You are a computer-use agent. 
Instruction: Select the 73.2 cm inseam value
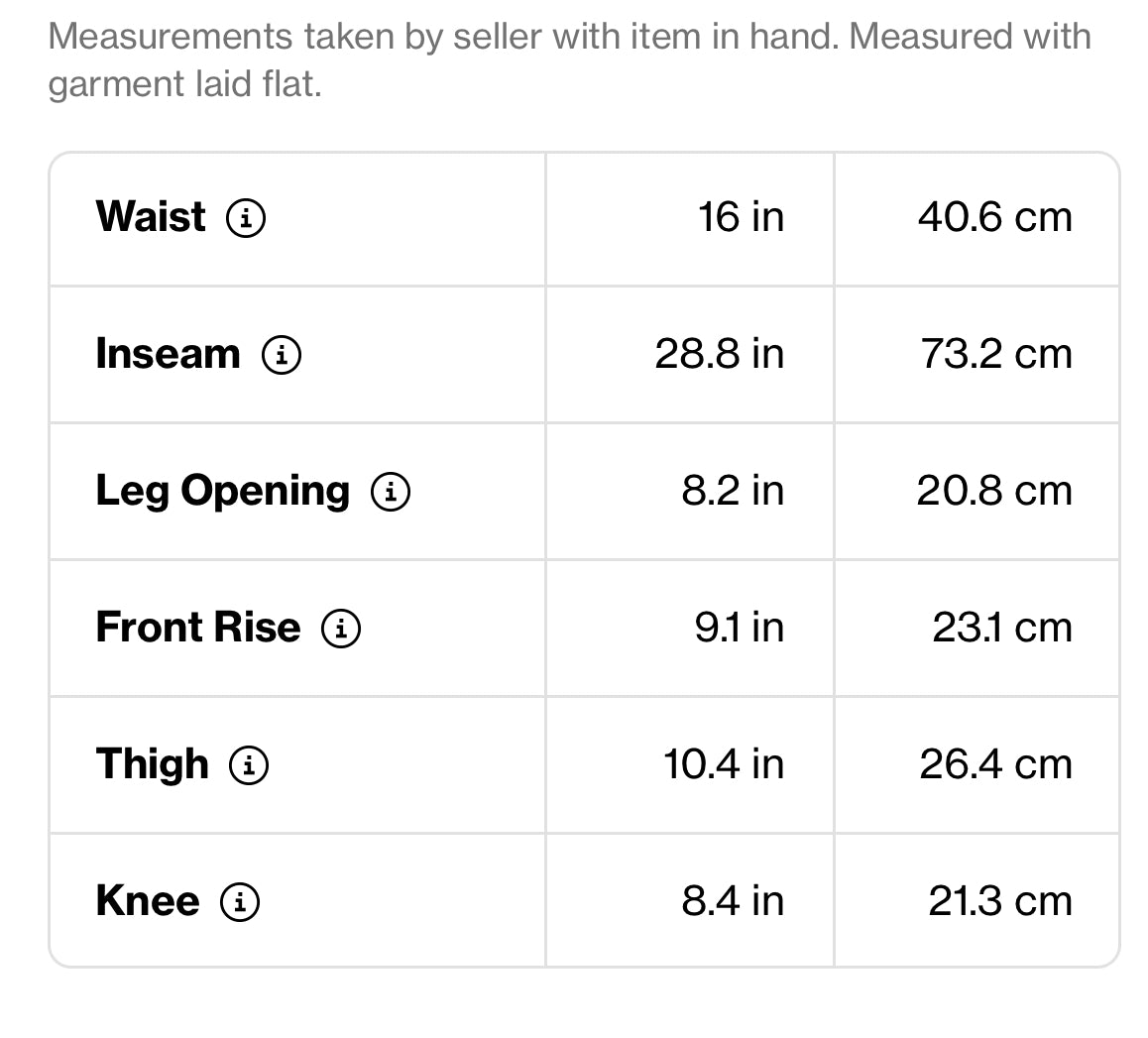coord(996,354)
